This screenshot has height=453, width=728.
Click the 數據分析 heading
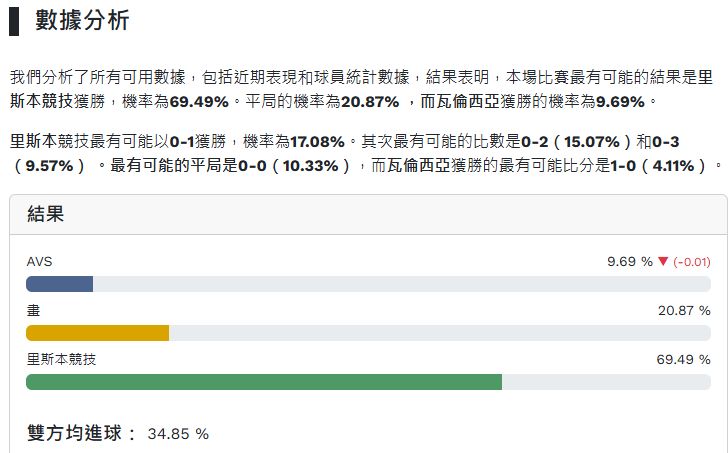(x=82, y=21)
